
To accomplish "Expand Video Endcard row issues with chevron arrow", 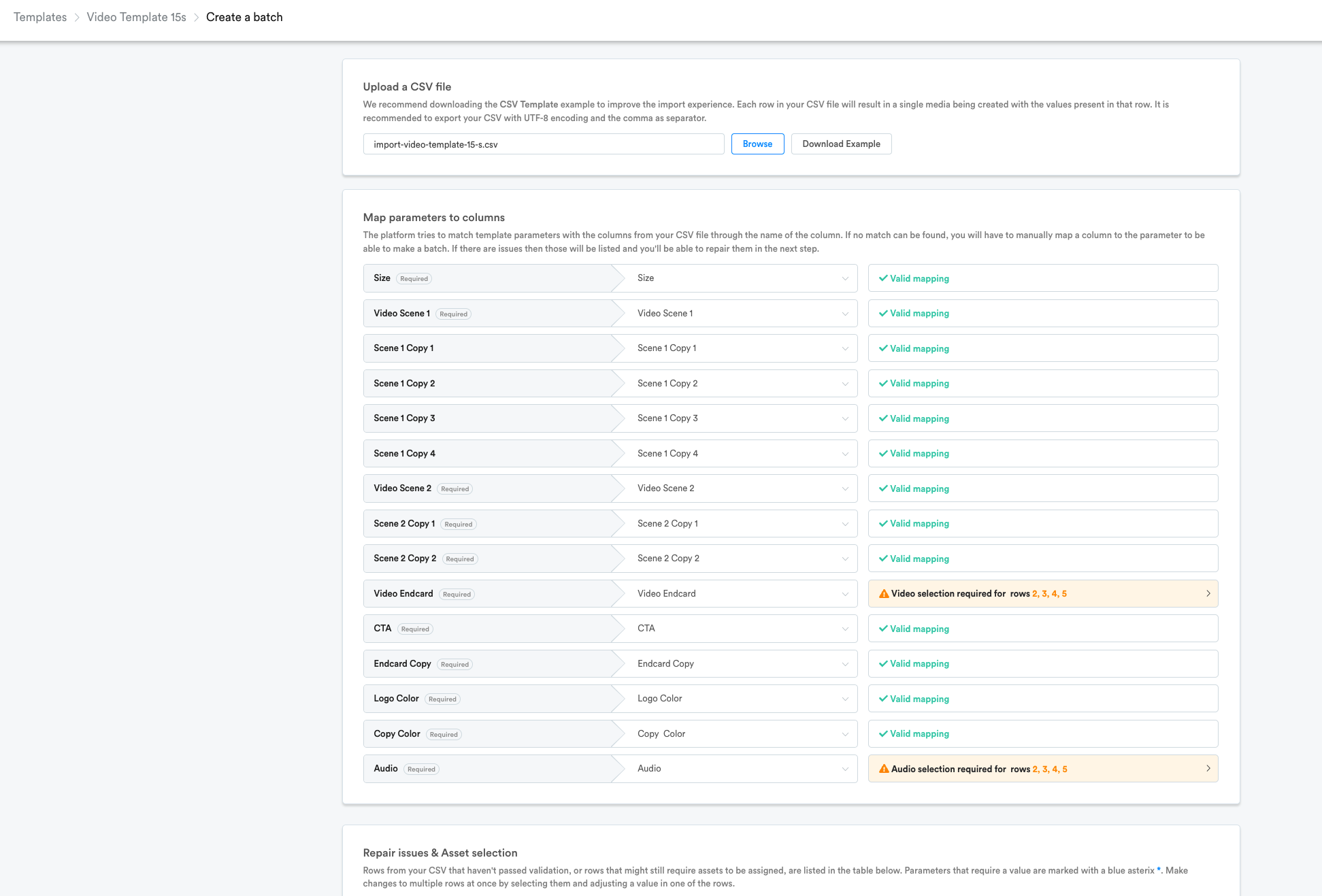I will coord(1208,594).
